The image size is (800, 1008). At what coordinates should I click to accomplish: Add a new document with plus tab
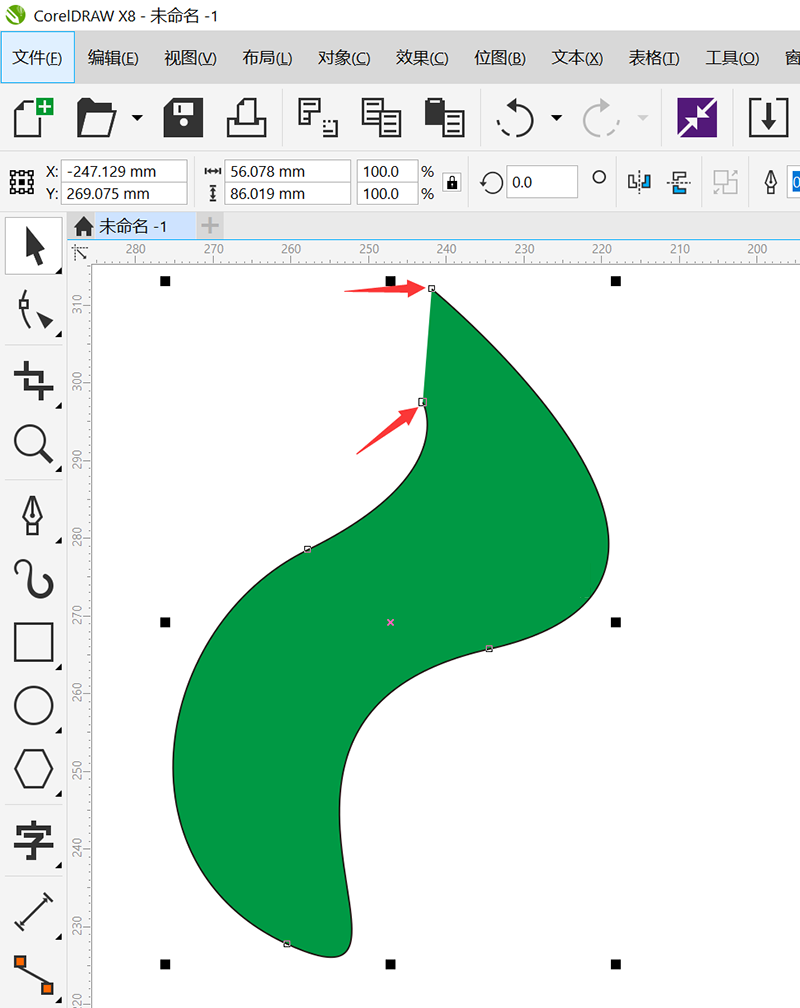click(210, 226)
